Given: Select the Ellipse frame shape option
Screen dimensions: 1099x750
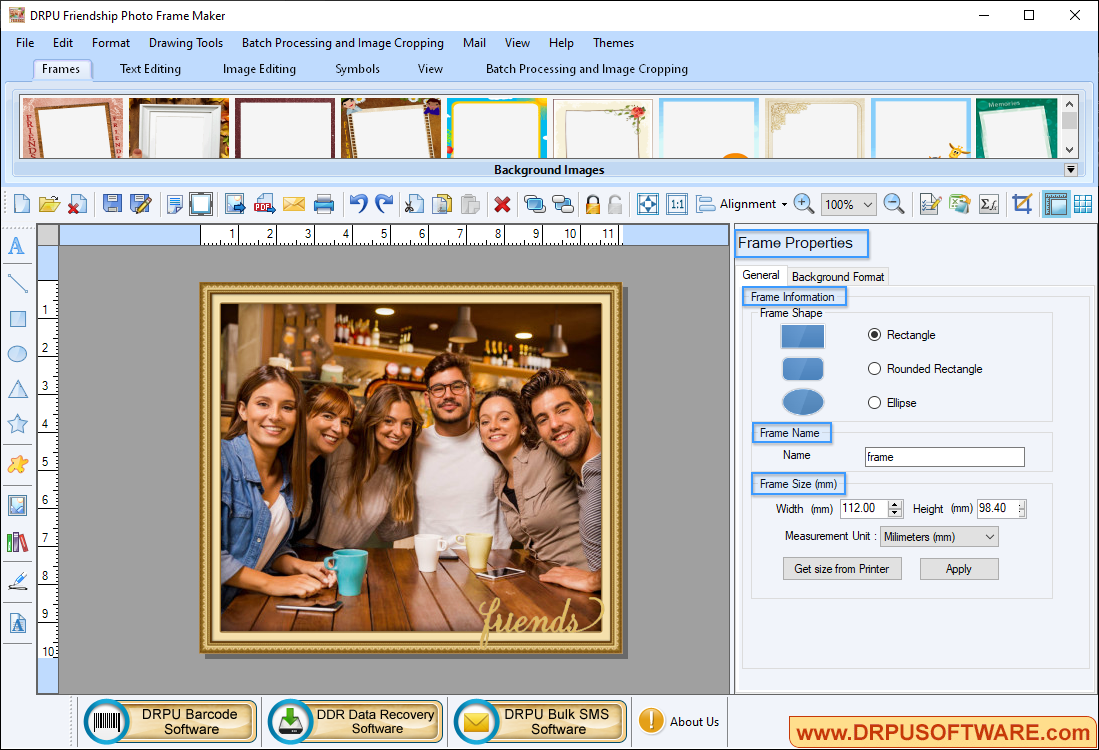Looking at the screenshot, I should pyautogui.click(x=874, y=402).
